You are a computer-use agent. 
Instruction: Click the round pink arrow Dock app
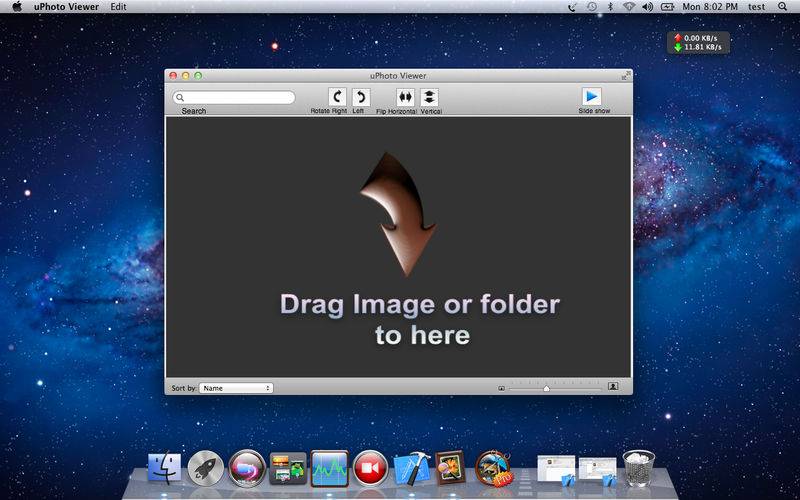pos(247,468)
